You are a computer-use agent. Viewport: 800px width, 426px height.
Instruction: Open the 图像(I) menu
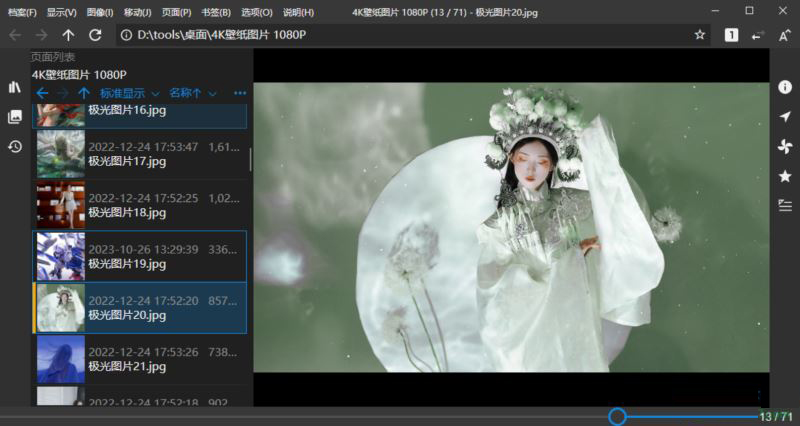[x=100, y=12]
